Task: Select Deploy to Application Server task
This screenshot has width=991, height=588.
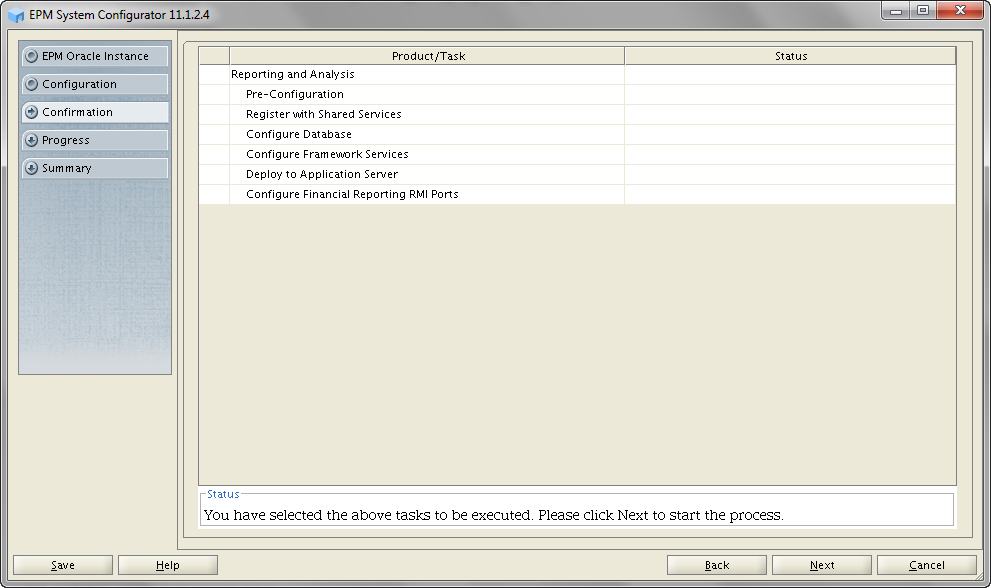Action: [x=577, y=175]
